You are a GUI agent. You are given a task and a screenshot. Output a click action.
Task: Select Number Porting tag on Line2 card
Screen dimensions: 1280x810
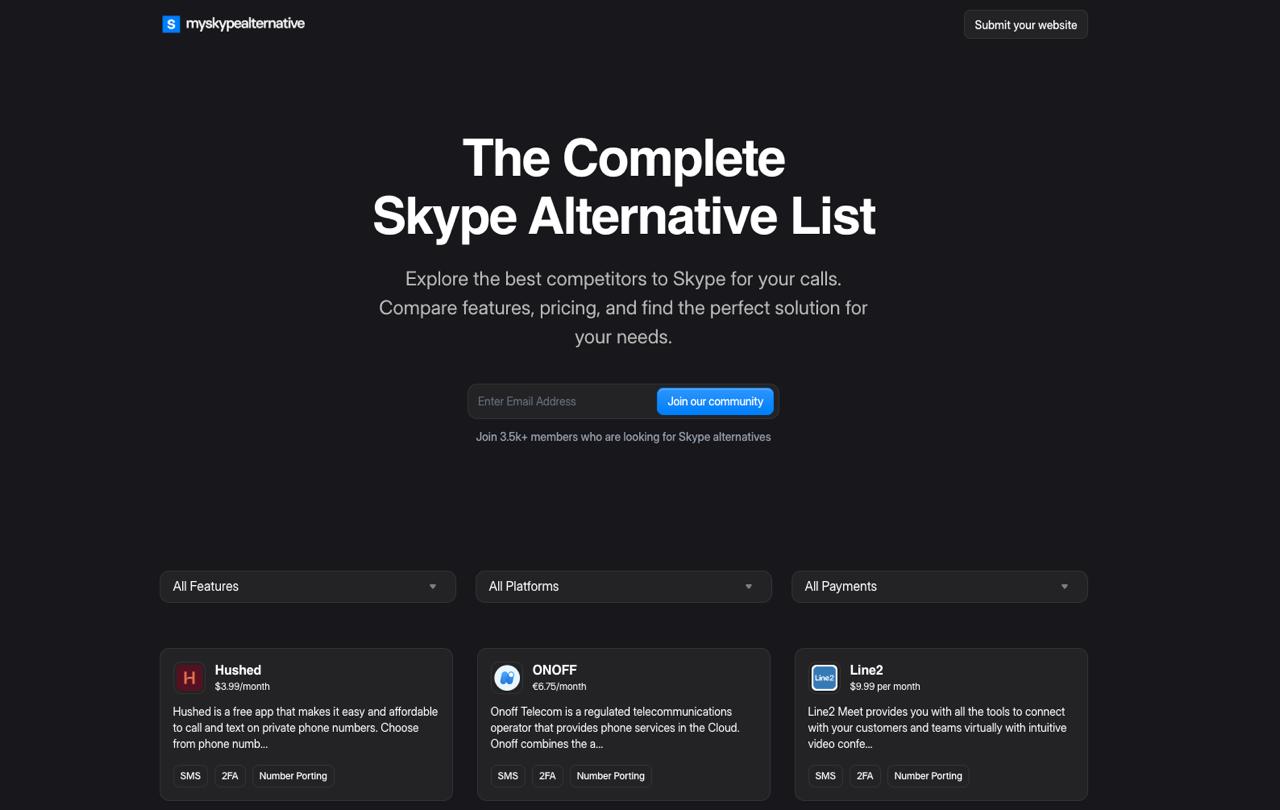(x=928, y=776)
